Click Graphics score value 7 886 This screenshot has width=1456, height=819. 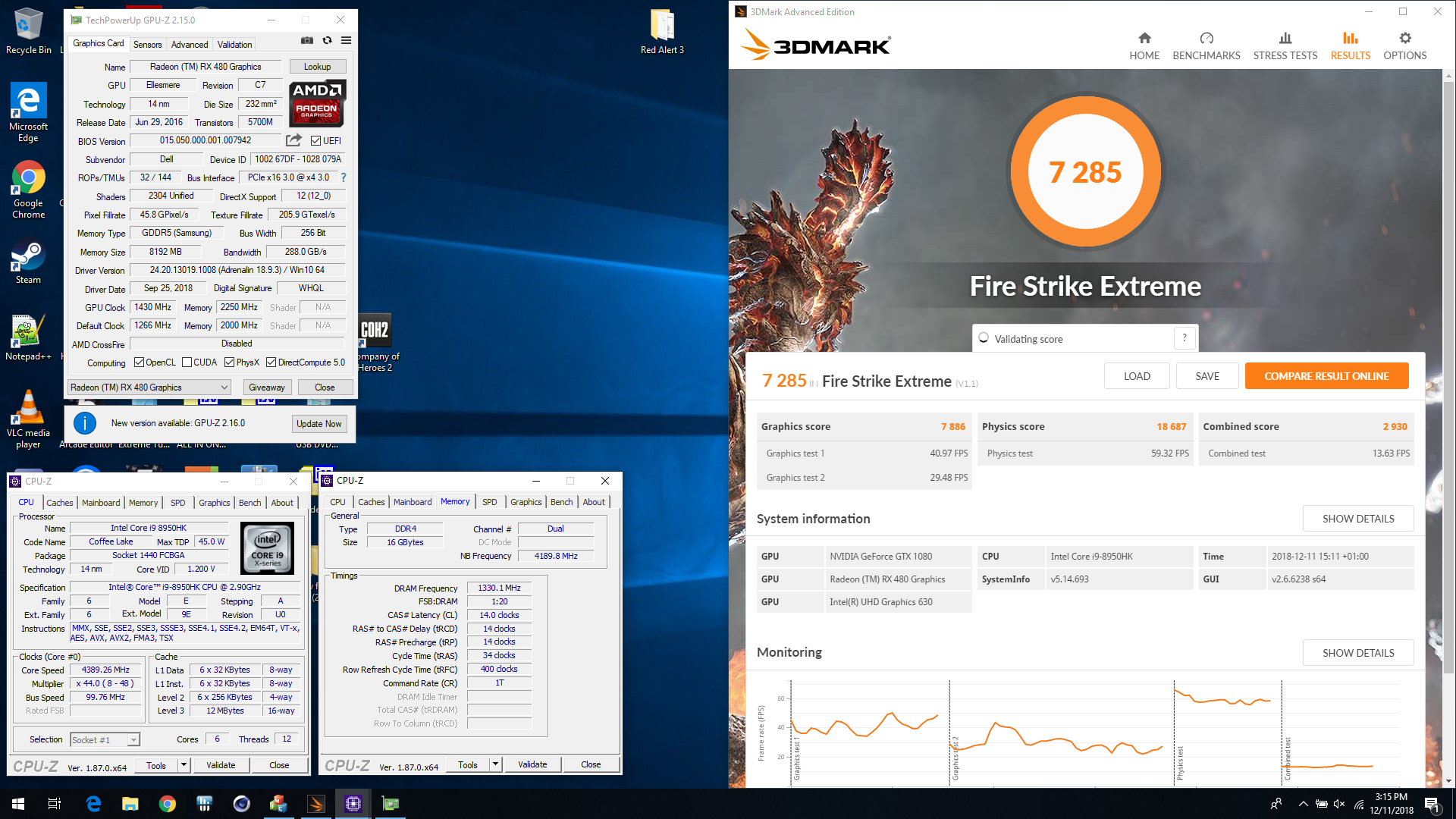953,426
